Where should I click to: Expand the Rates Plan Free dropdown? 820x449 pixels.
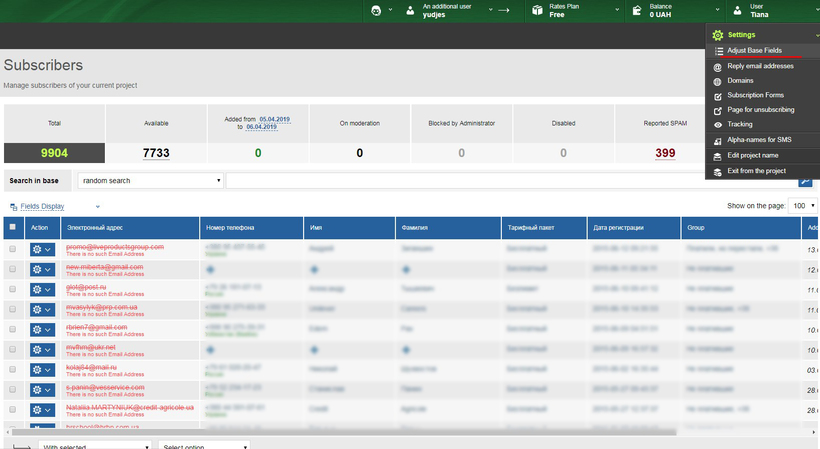pyautogui.click(x=617, y=10)
